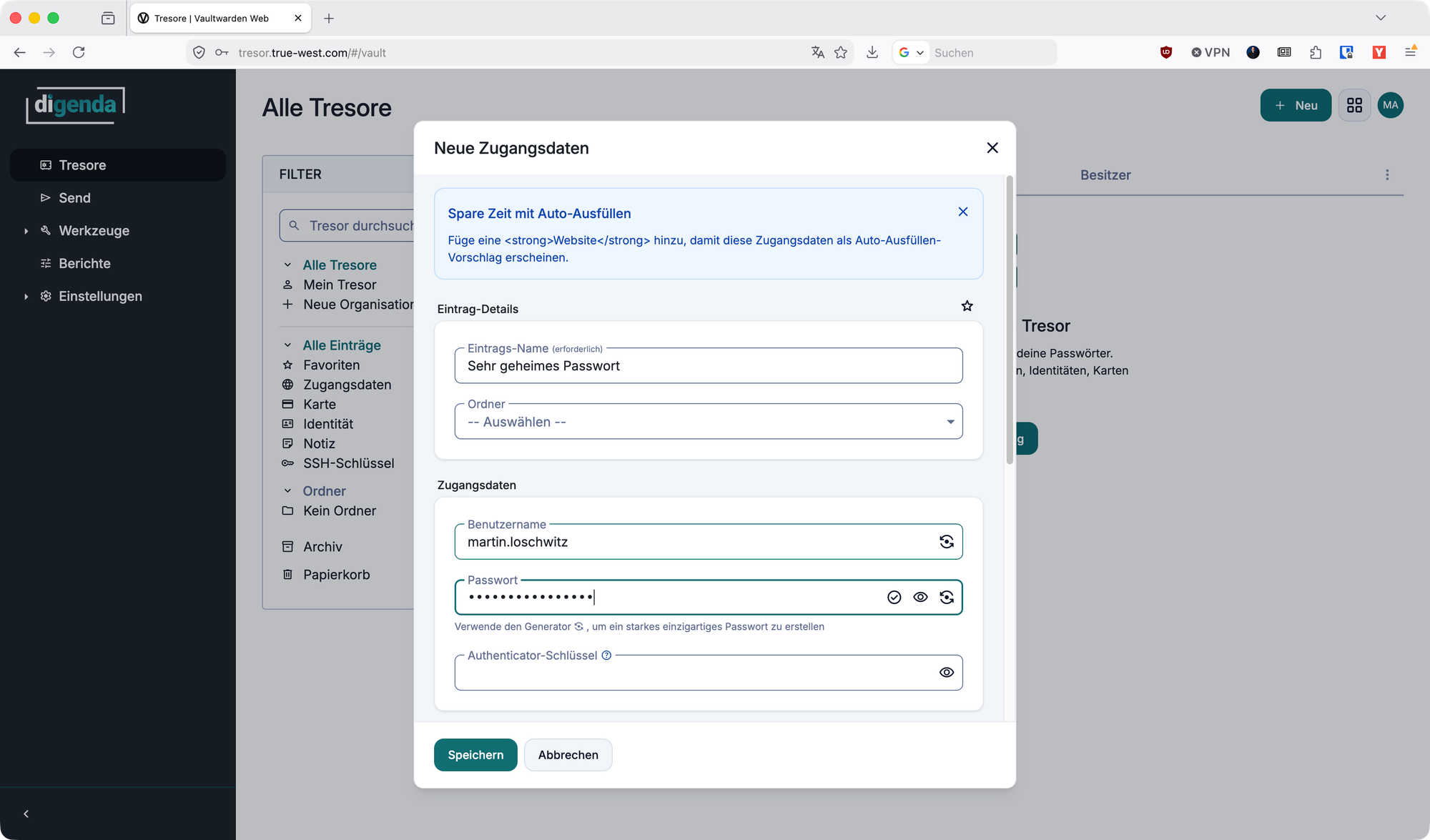Select Mein Tresor filter

click(x=340, y=285)
